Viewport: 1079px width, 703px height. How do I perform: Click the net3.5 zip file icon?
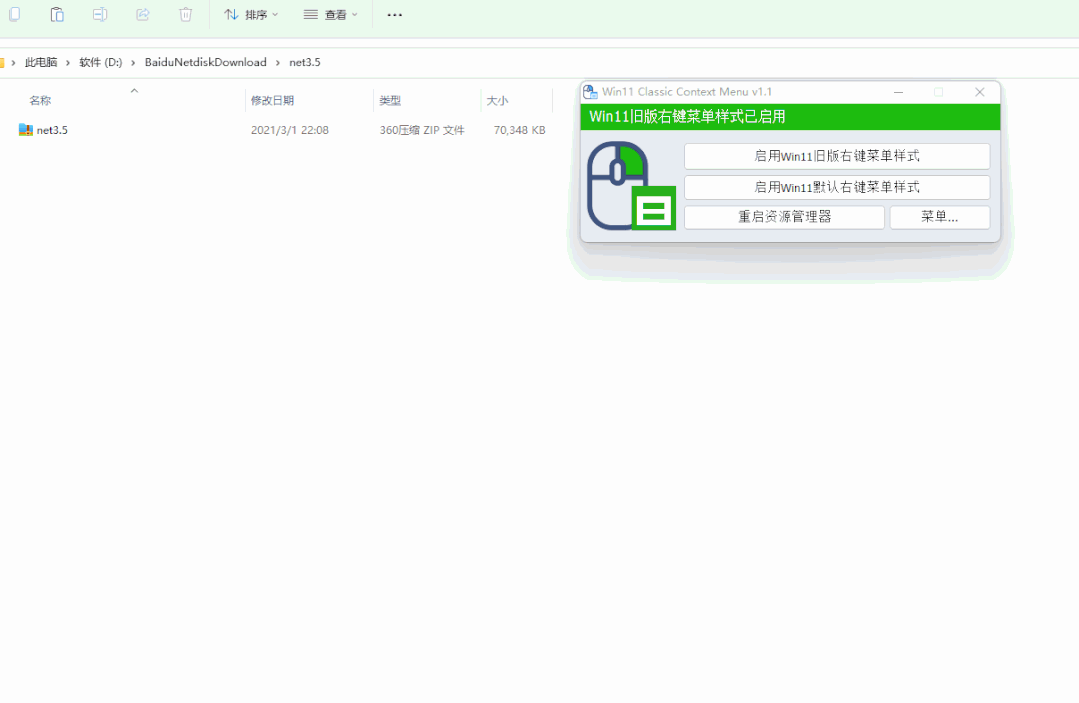25,129
